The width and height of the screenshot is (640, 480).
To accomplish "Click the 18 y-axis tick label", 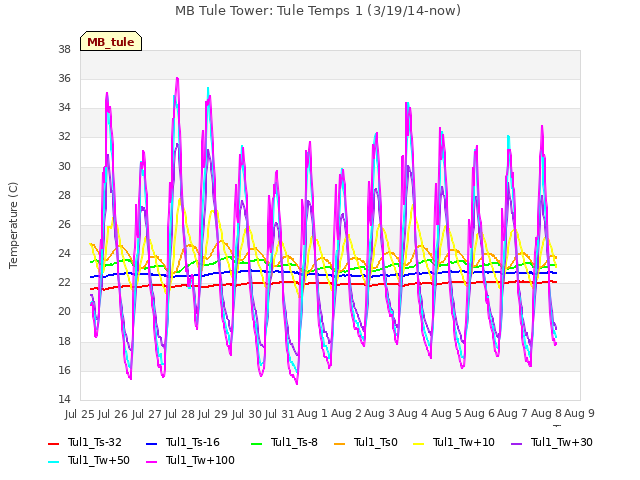I will 64,341.
